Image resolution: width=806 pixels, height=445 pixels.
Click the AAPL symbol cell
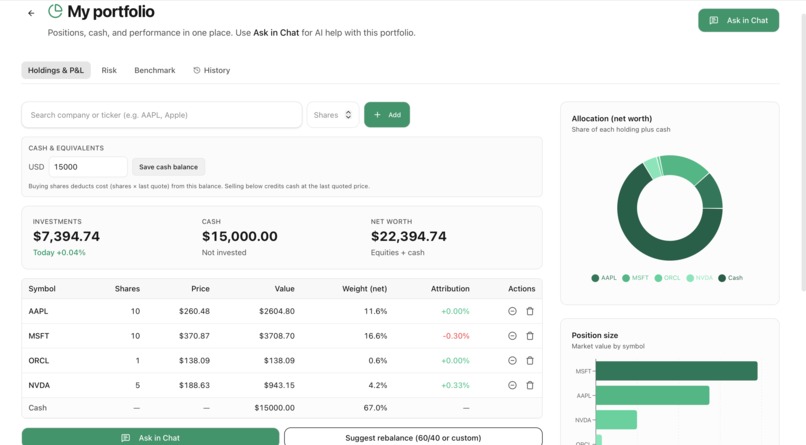pos(38,311)
